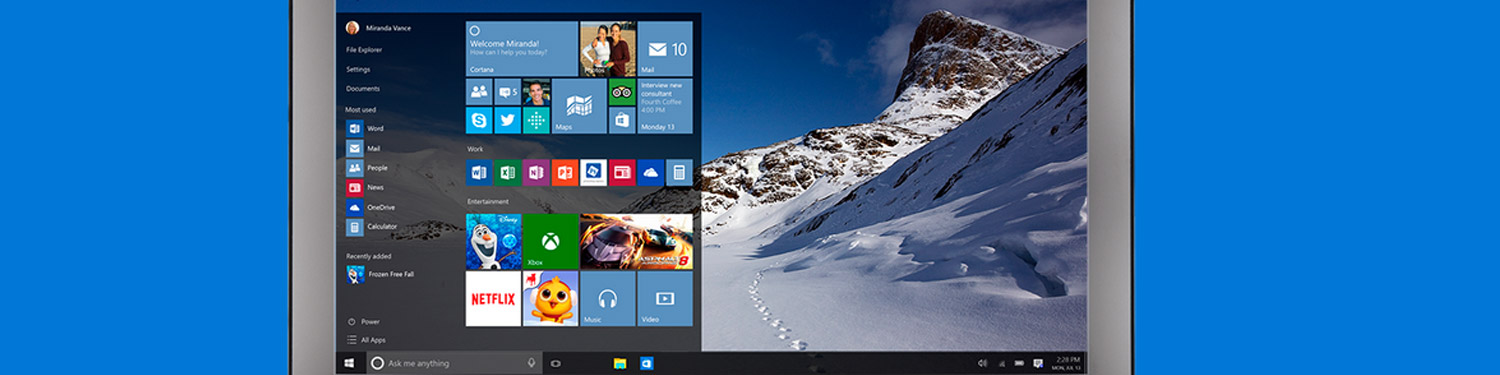Launch the Netflix tile

493,298
